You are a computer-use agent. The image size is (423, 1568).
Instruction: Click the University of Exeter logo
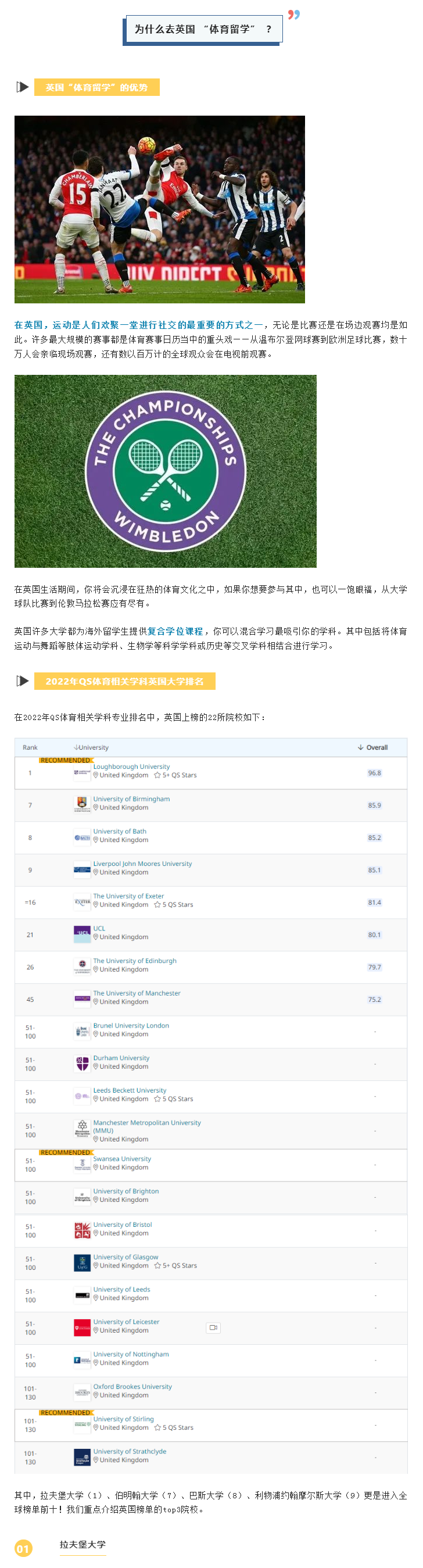pos(82,902)
